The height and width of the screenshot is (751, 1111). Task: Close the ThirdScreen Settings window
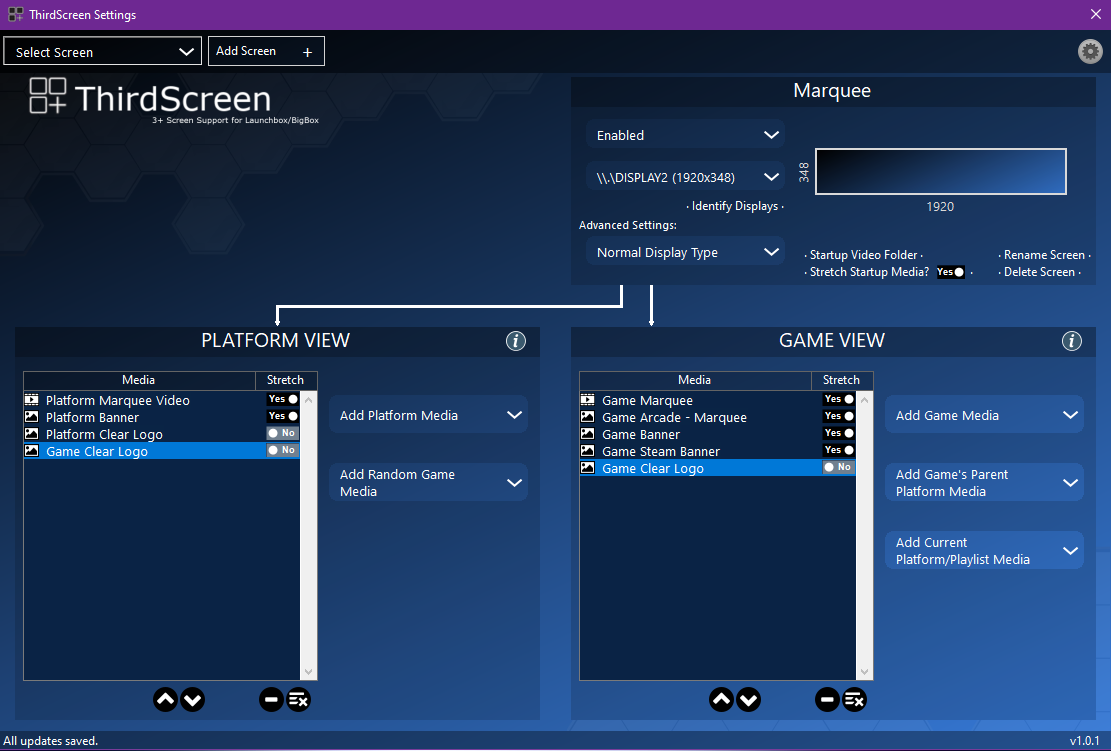(x=1095, y=14)
